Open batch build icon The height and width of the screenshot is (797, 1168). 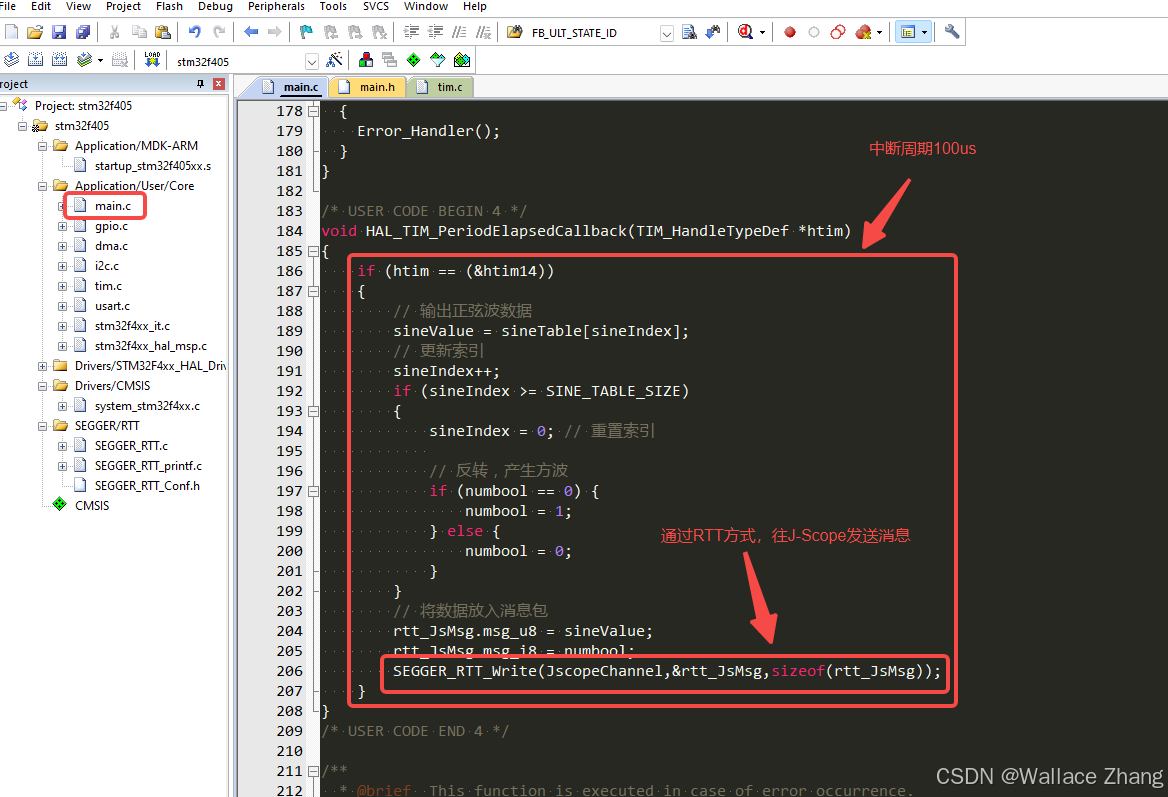tap(84, 60)
